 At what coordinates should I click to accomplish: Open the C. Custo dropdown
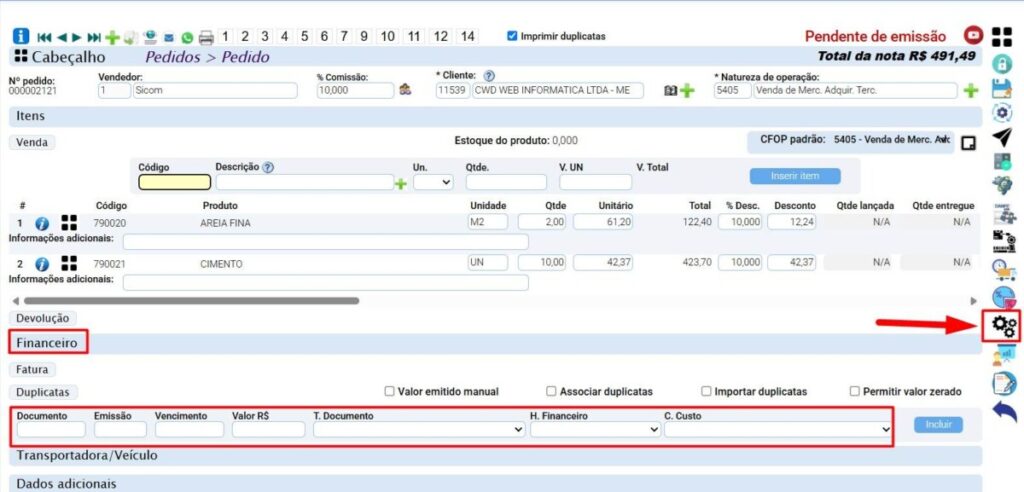point(778,429)
